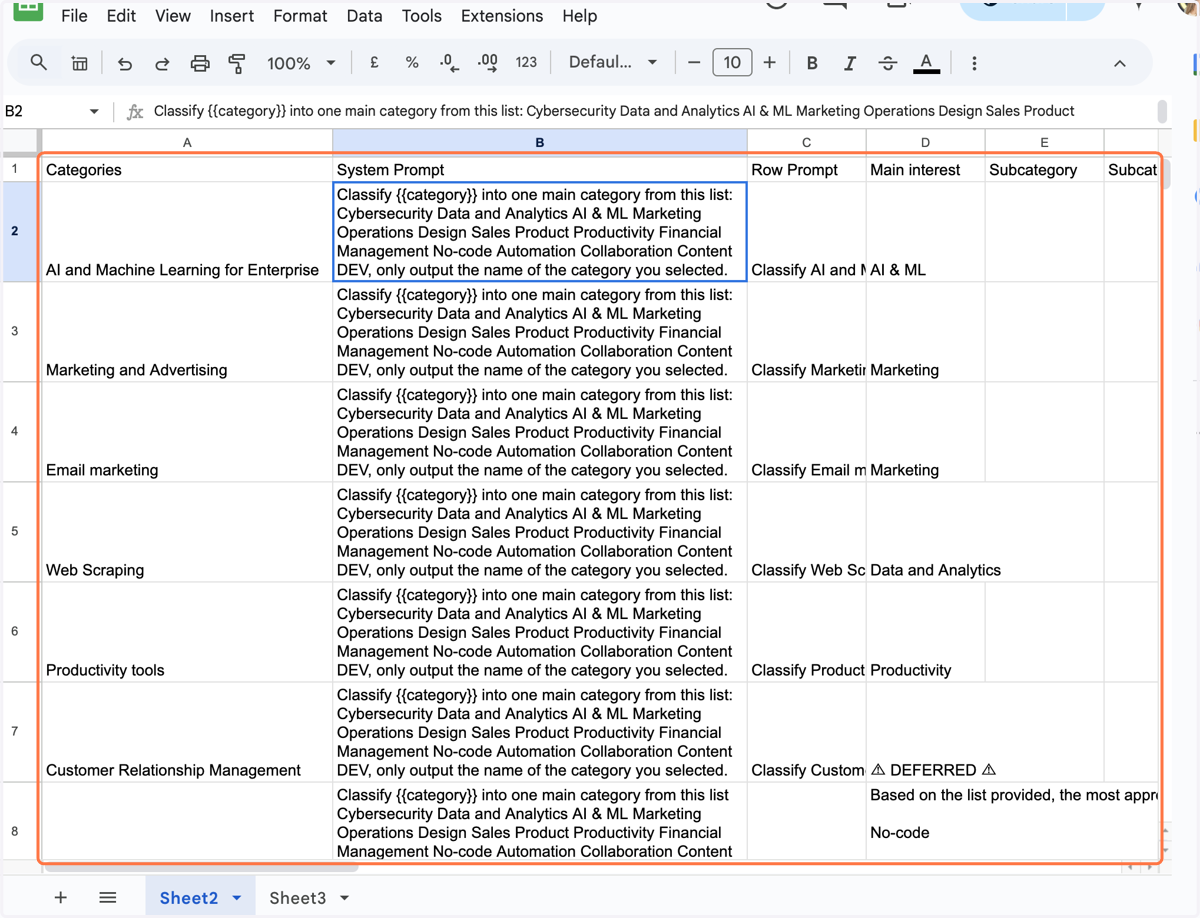Screen dimensions: 1200x918
Task: Open the text color picker
Action: [x=926, y=63]
